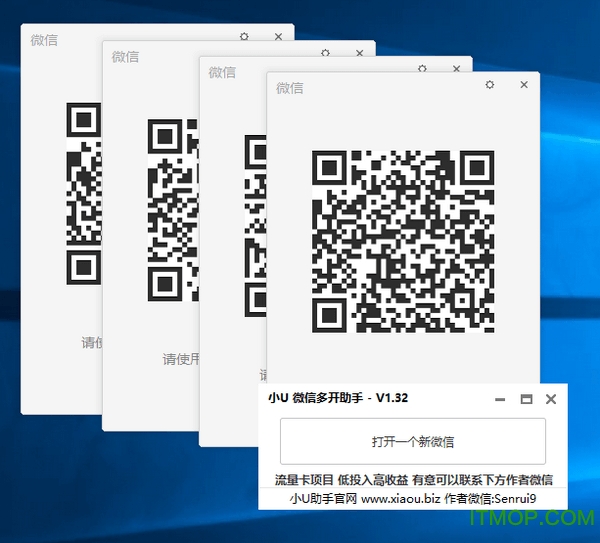Viewport: 600px width, 543px height.
Task: Click 微信 title of the frontmost login window
Action: pyautogui.click(x=290, y=88)
